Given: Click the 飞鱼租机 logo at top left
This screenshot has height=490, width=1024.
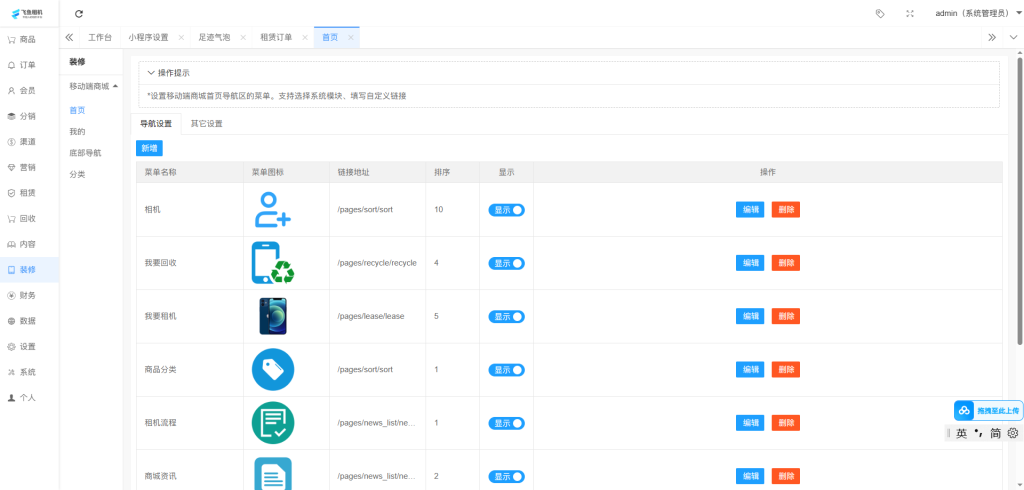Looking at the screenshot, I should [27, 14].
